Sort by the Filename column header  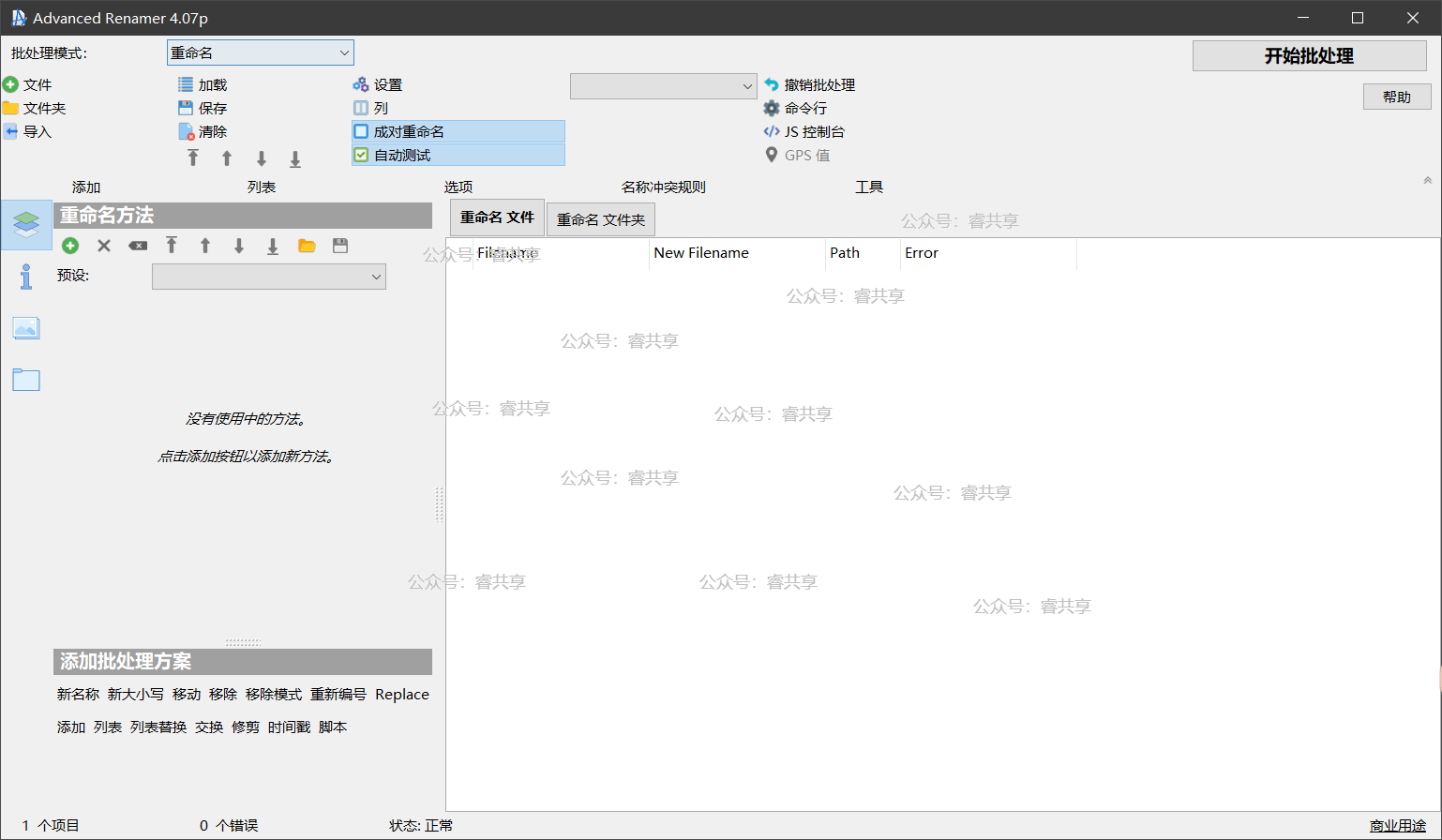click(561, 253)
